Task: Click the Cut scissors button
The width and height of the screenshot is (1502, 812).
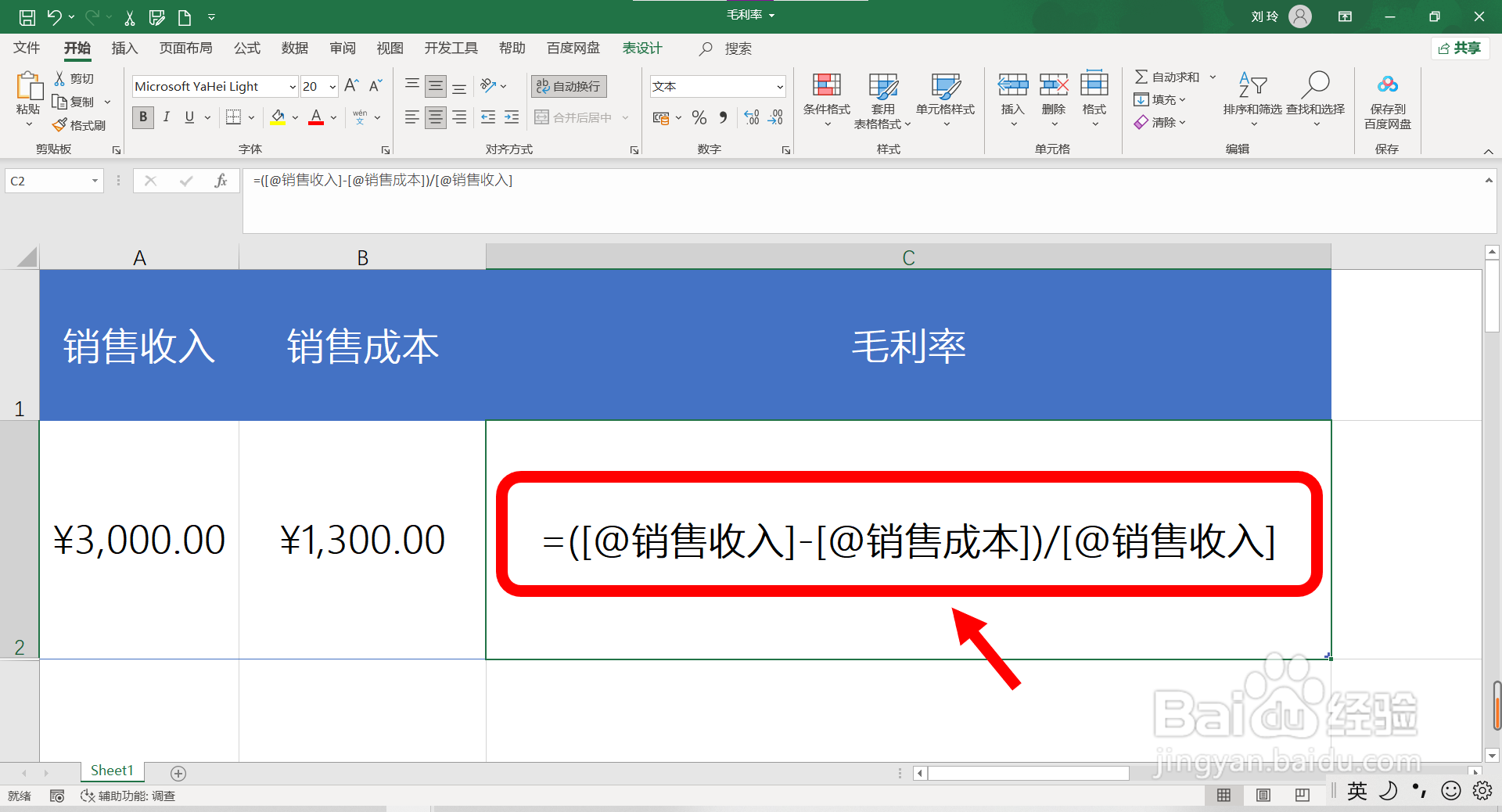Action: [x=74, y=79]
